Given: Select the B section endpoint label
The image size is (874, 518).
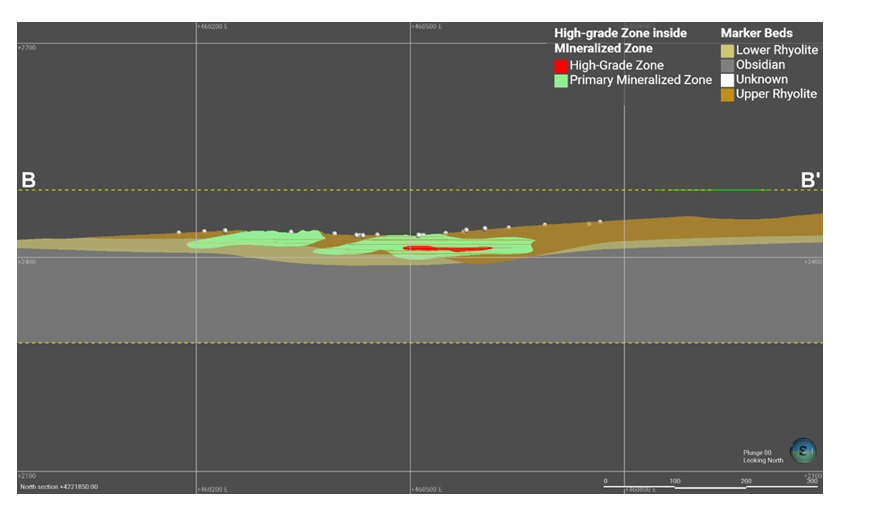Looking at the screenshot, I should click(x=29, y=180).
